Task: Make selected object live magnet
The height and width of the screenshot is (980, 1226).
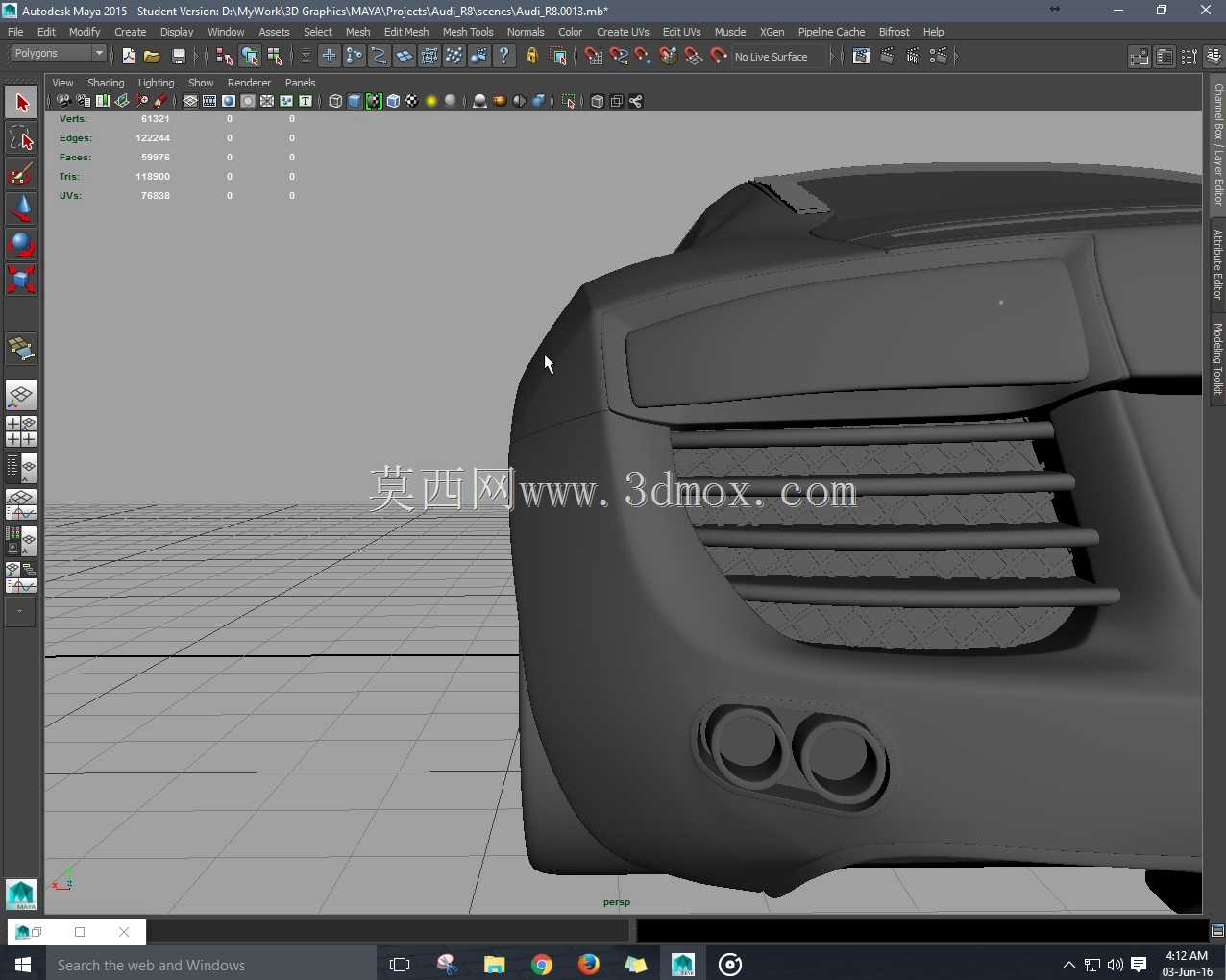Action: (719, 57)
